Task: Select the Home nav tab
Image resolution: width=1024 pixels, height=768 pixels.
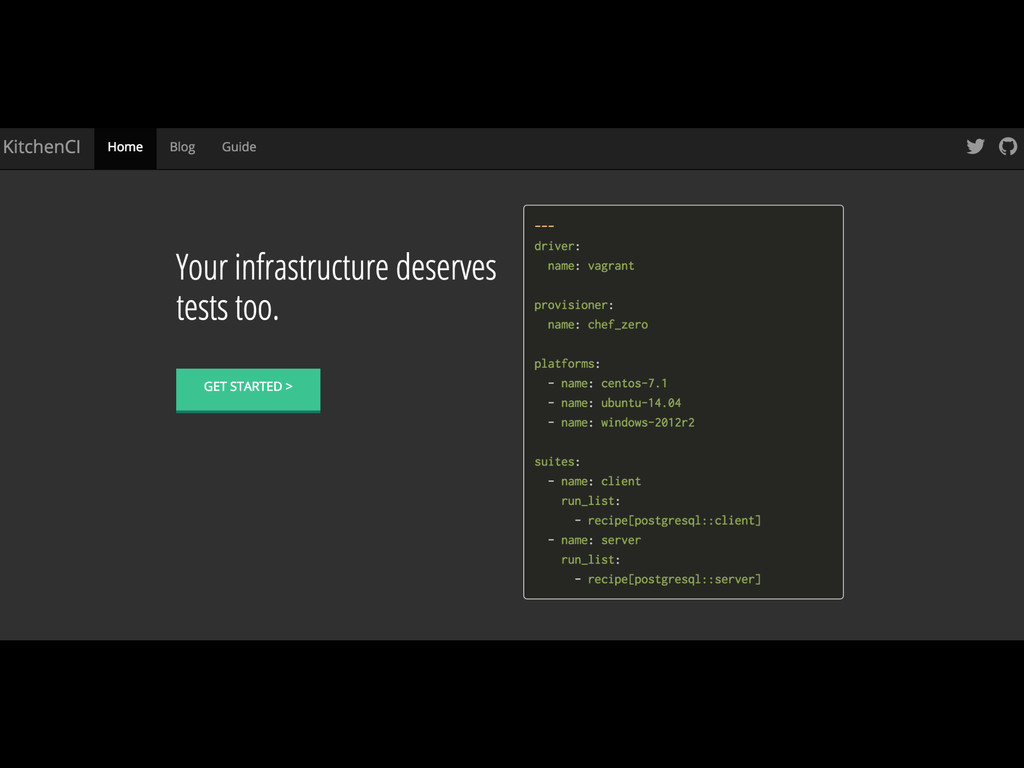Action: 125,148
